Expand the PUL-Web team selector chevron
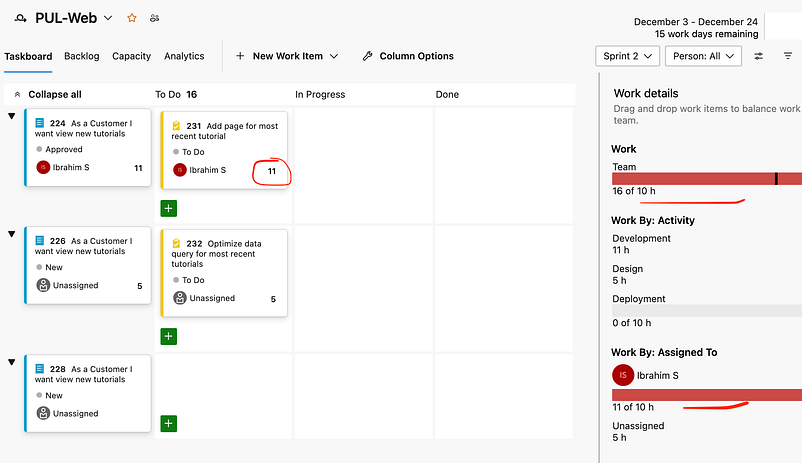This screenshot has height=463, width=802. point(108,18)
